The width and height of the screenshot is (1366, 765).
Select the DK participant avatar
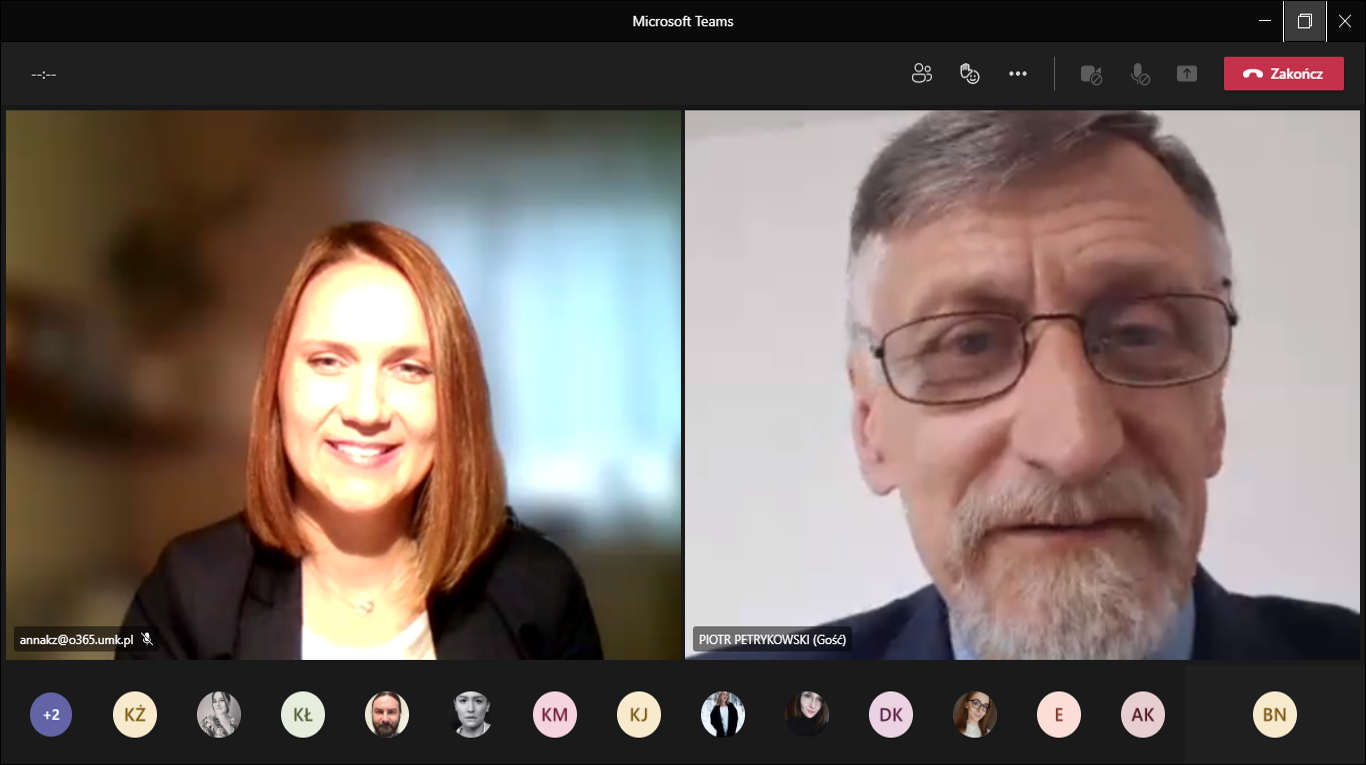pyautogui.click(x=891, y=715)
